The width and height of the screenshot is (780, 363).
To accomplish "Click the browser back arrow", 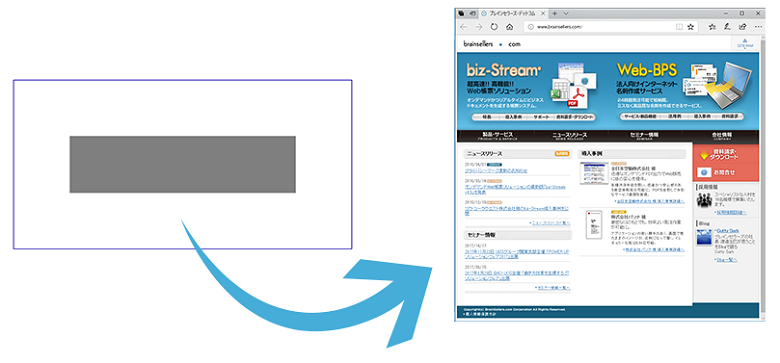I will (x=464, y=27).
